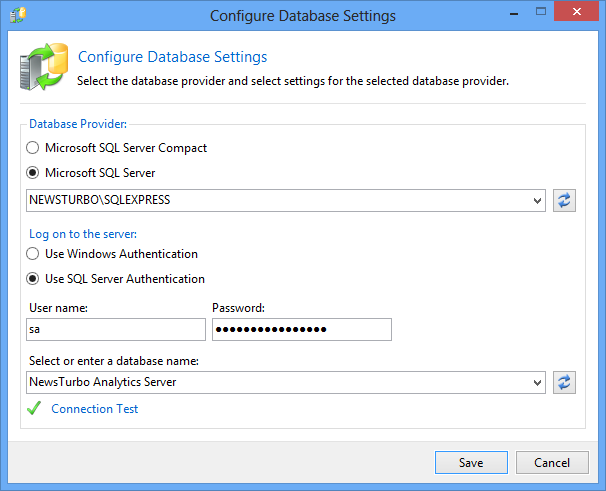Expand the NEWSTURBO\SQLEXPRESS server dropdown arrow
This screenshot has height=491, width=606.
coord(538,200)
